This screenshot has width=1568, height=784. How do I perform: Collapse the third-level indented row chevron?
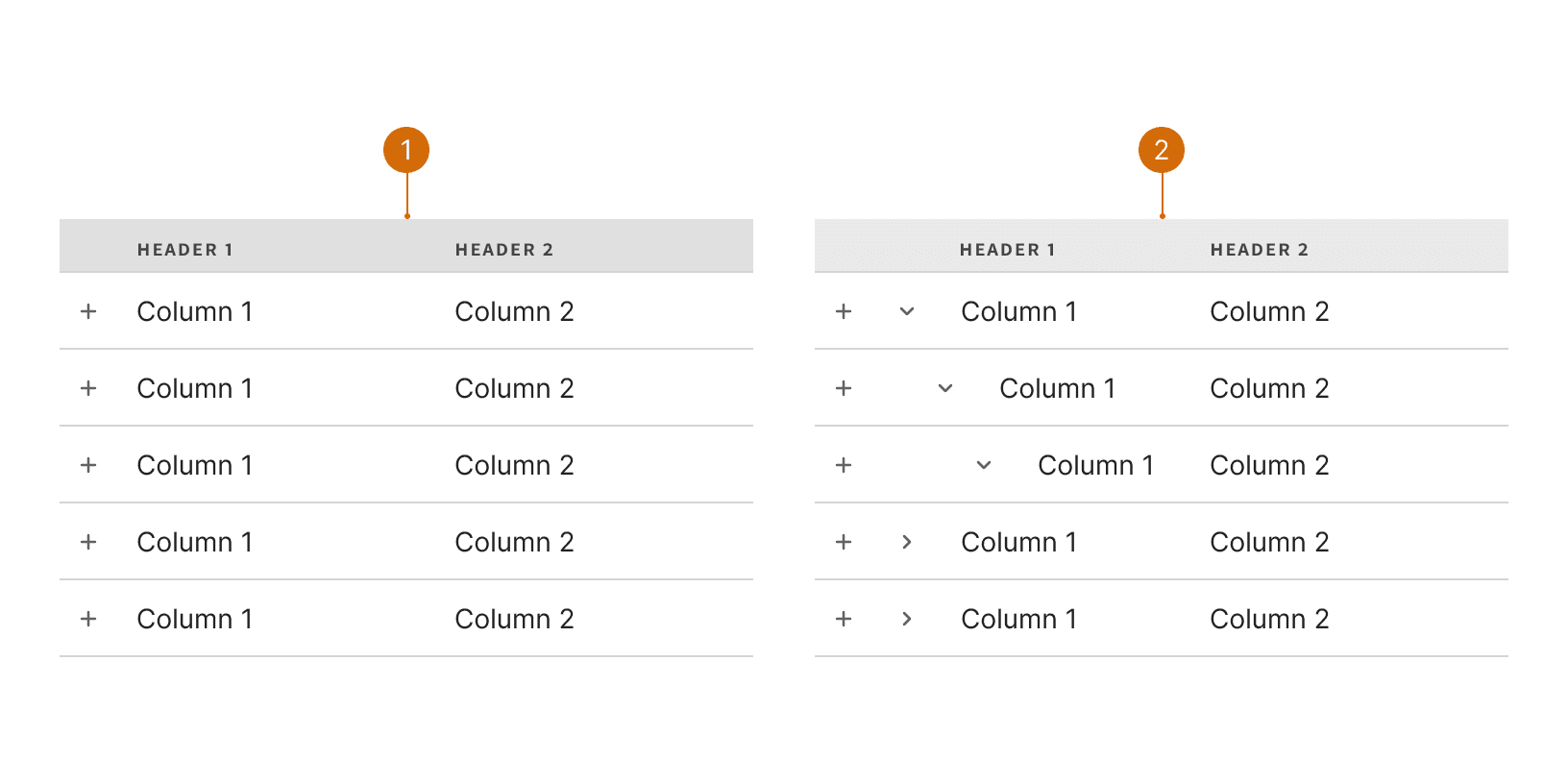[984, 465]
